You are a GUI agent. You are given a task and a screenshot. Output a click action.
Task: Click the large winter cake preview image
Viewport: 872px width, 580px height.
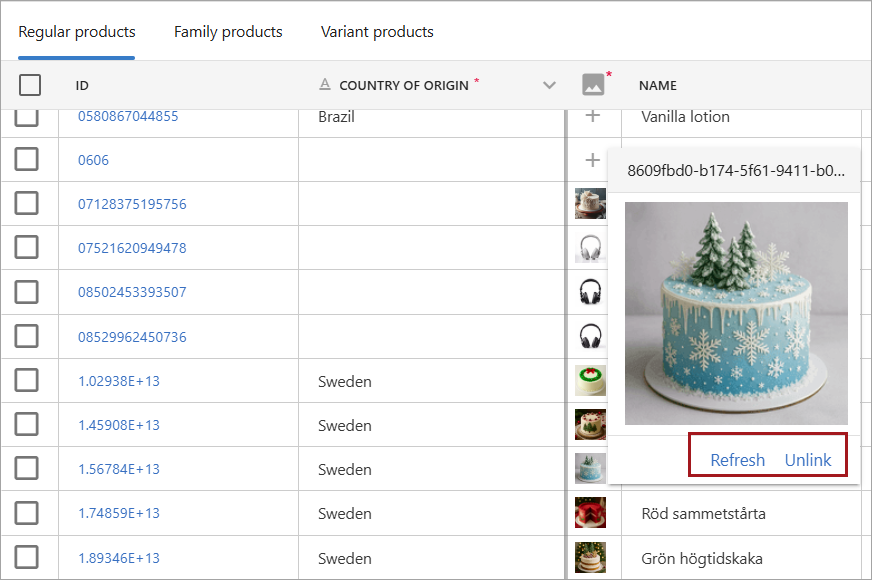736,313
